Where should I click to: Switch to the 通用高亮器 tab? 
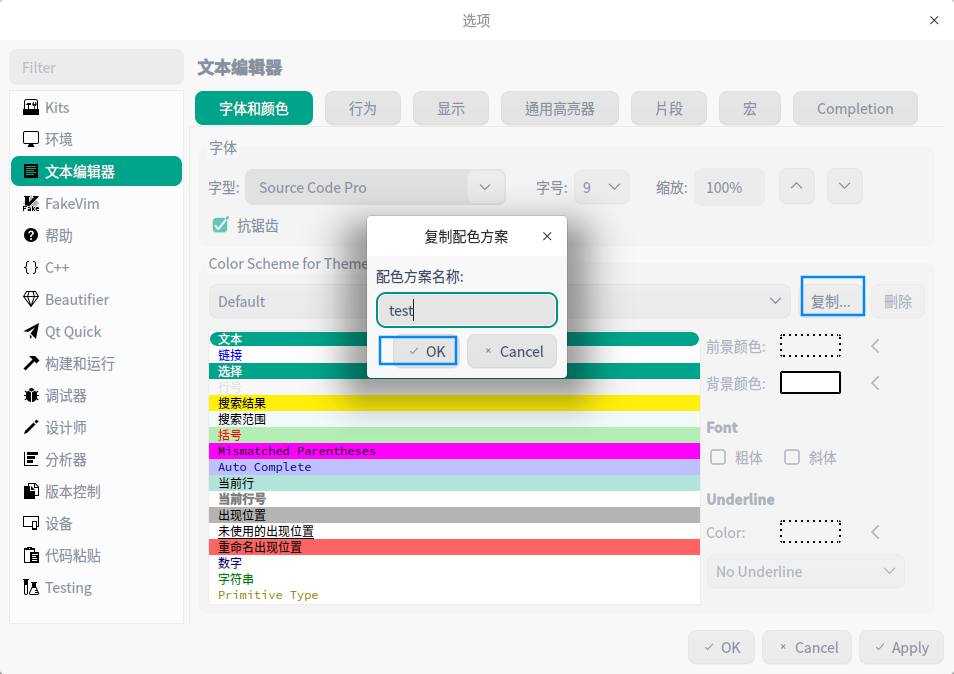pos(559,108)
